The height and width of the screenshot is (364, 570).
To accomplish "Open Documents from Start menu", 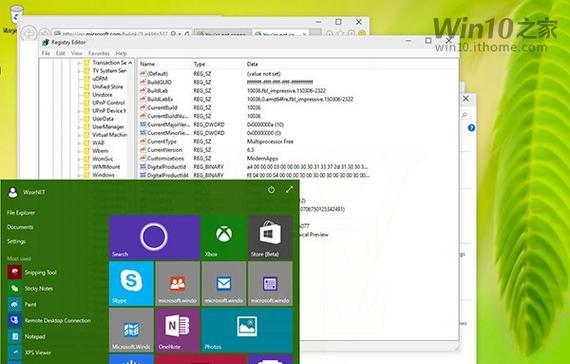I will [20, 227].
